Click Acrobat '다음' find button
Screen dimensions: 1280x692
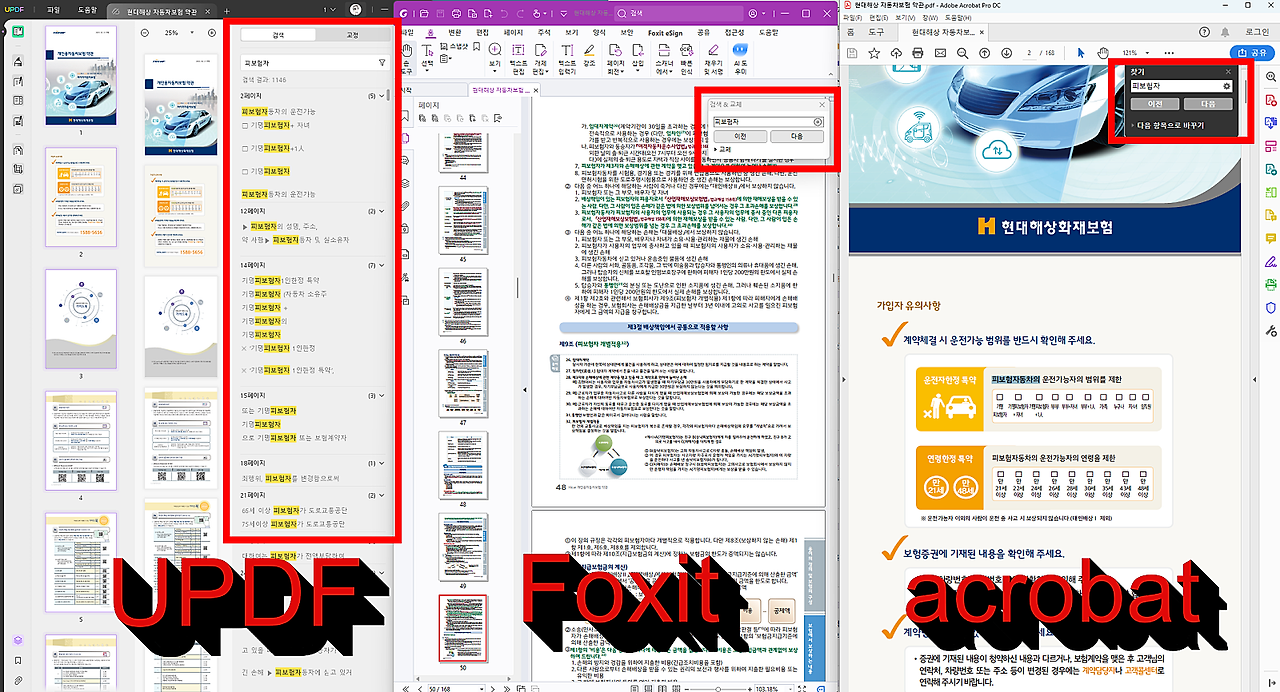click(1208, 104)
